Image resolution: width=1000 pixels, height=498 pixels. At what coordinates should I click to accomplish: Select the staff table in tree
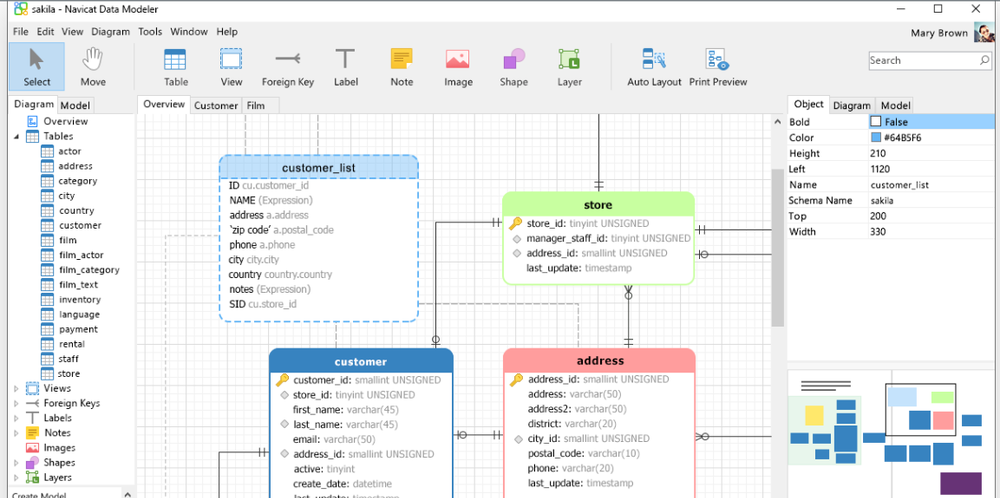click(x=68, y=359)
